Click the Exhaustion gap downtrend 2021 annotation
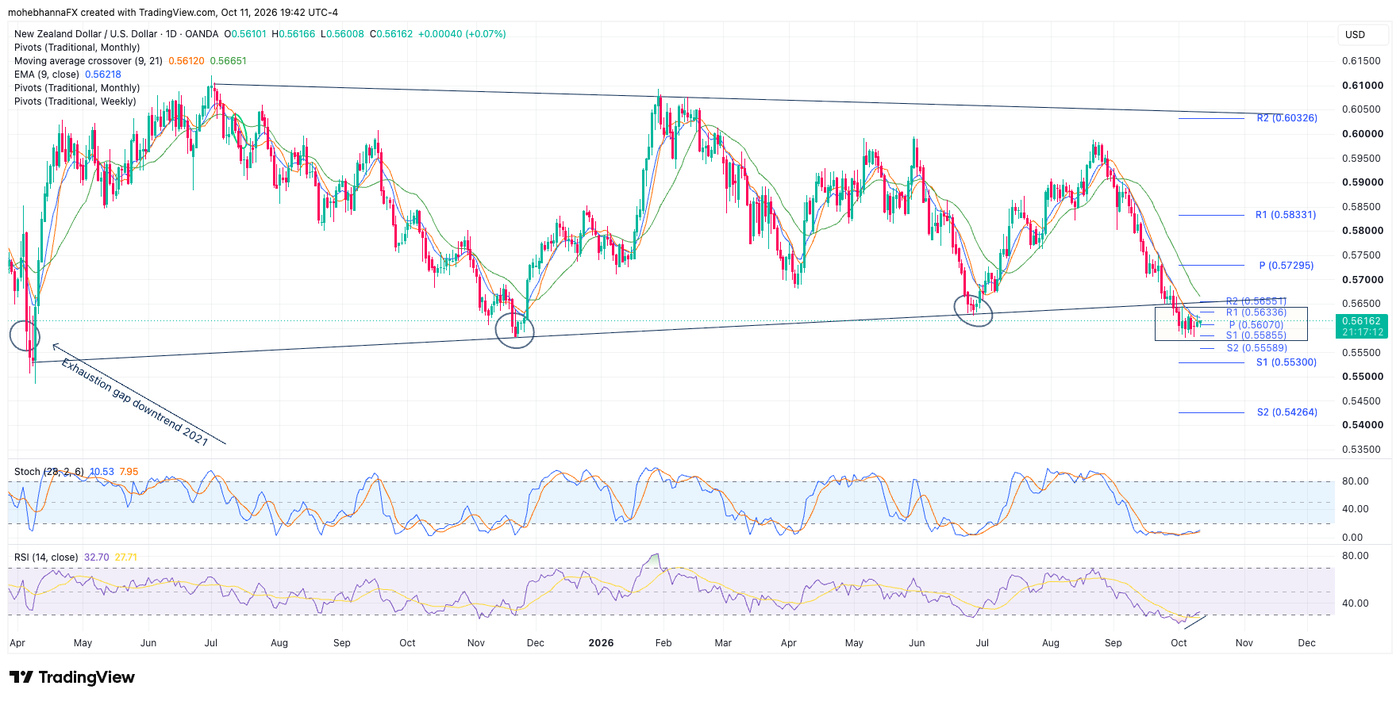This screenshot has width=1400, height=701. pyautogui.click(x=135, y=401)
